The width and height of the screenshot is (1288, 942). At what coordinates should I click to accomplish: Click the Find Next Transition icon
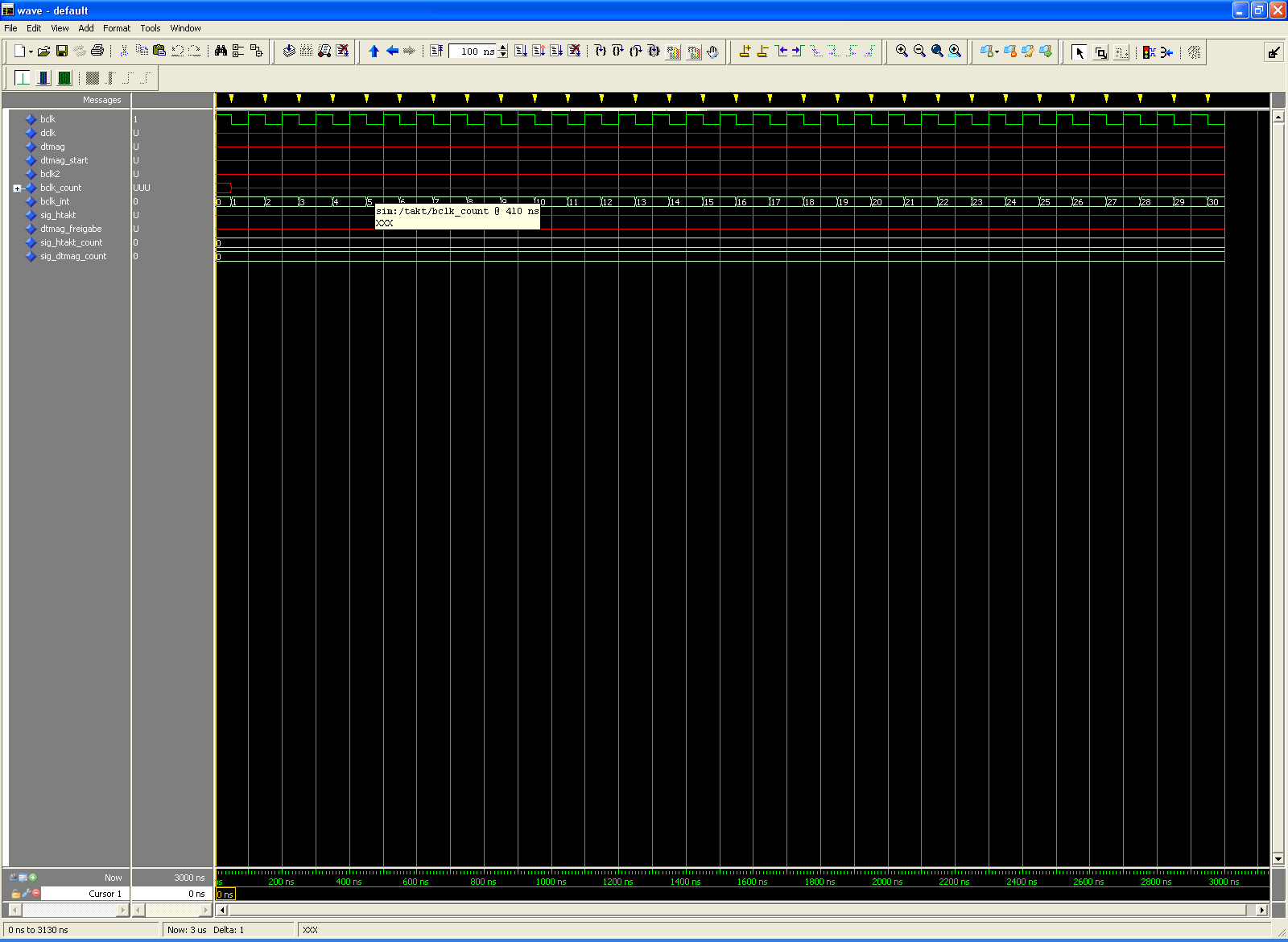pos(798,51)
